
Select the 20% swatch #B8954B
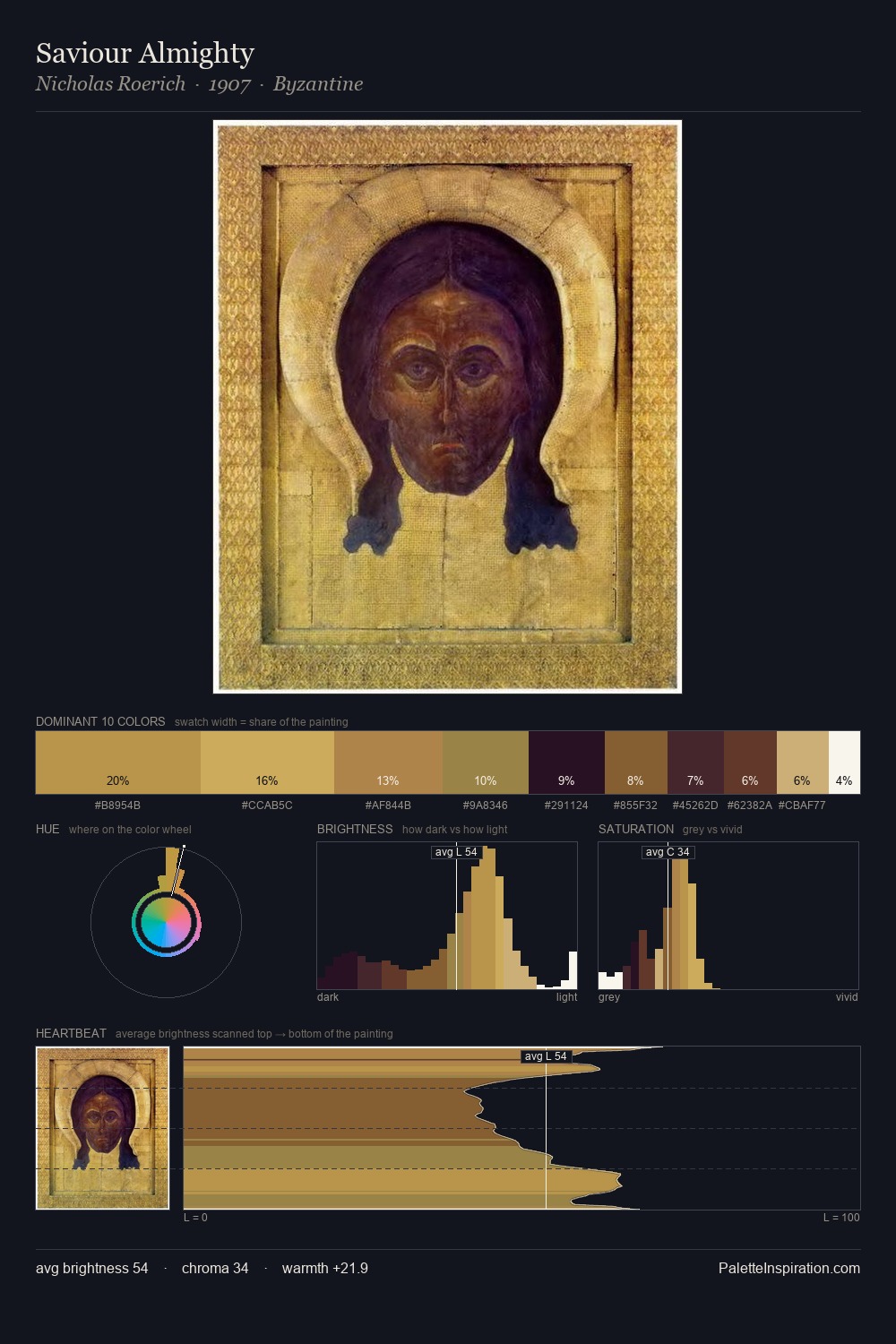pyautogui.click(x=118, y=762)
